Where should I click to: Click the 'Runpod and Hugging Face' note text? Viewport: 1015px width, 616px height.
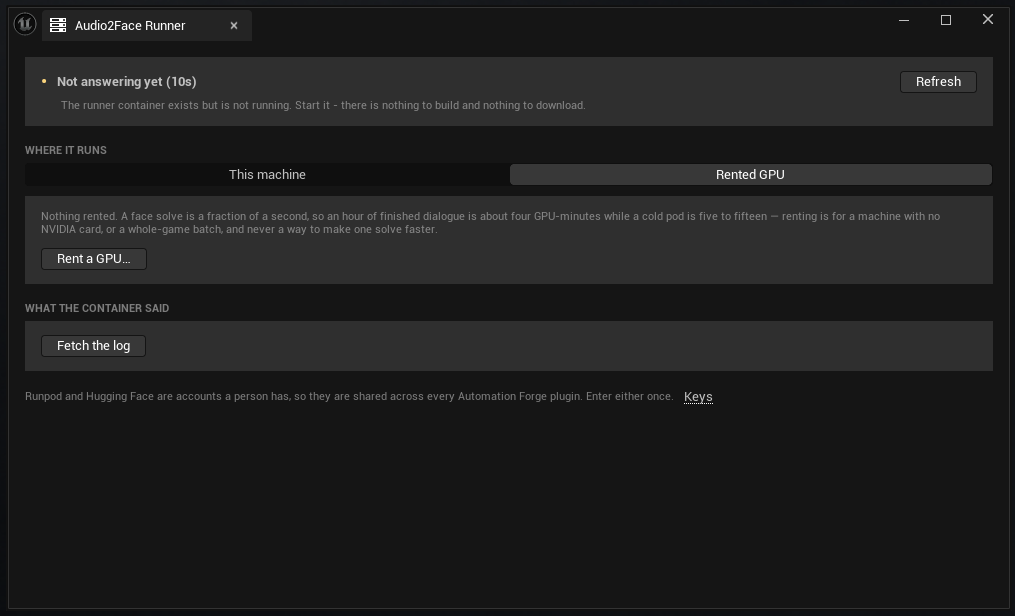[349, 396]
